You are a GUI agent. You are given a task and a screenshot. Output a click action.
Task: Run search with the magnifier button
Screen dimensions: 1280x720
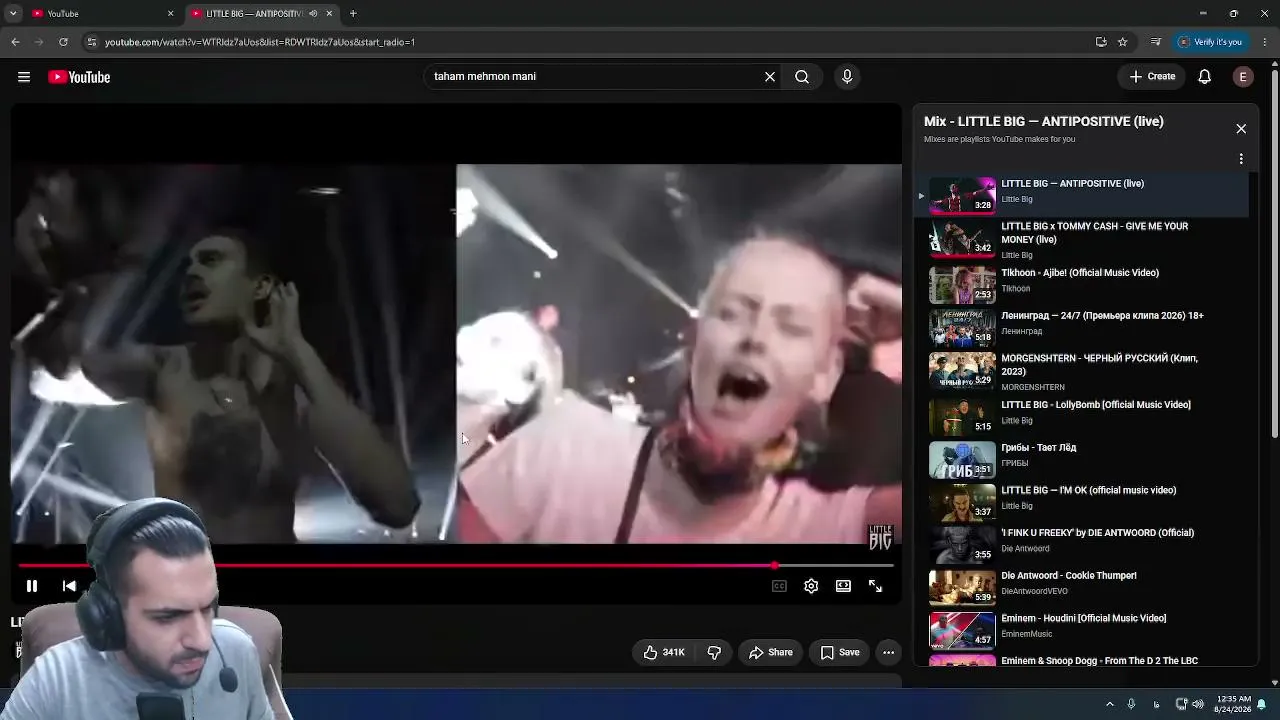(x=802, y=77)
